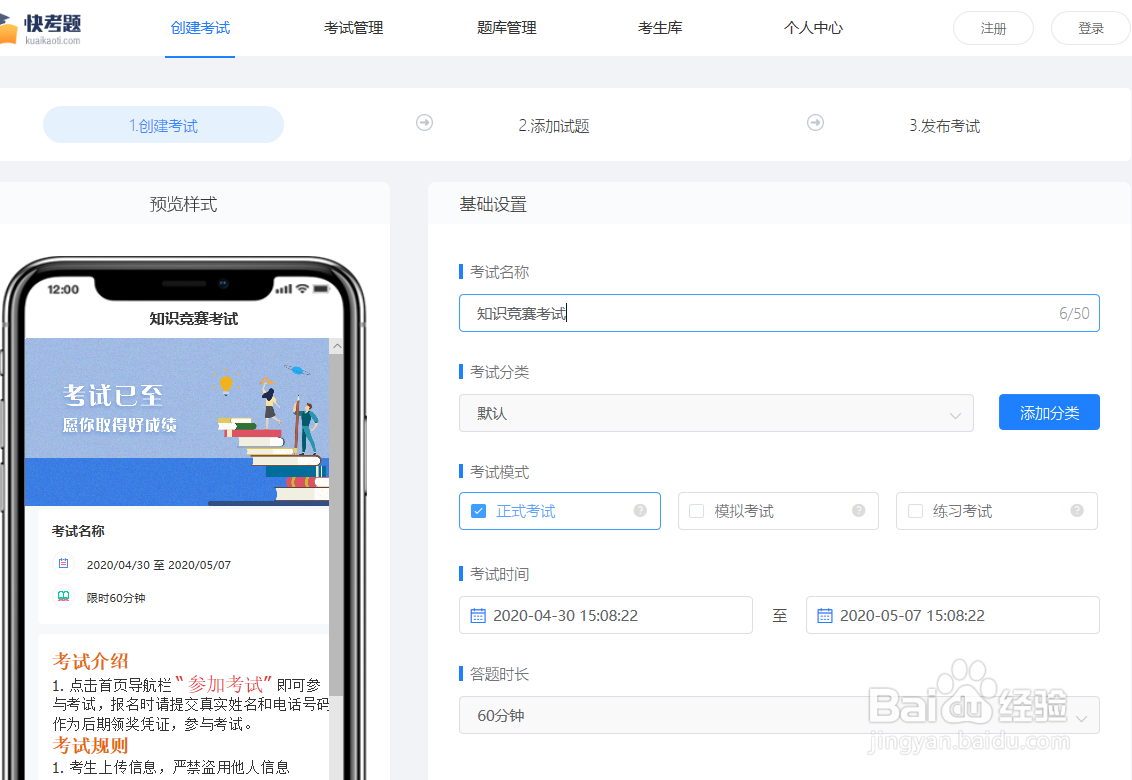
Task: Click the end time field 2020-05-07
Action: tap(952, 615)
